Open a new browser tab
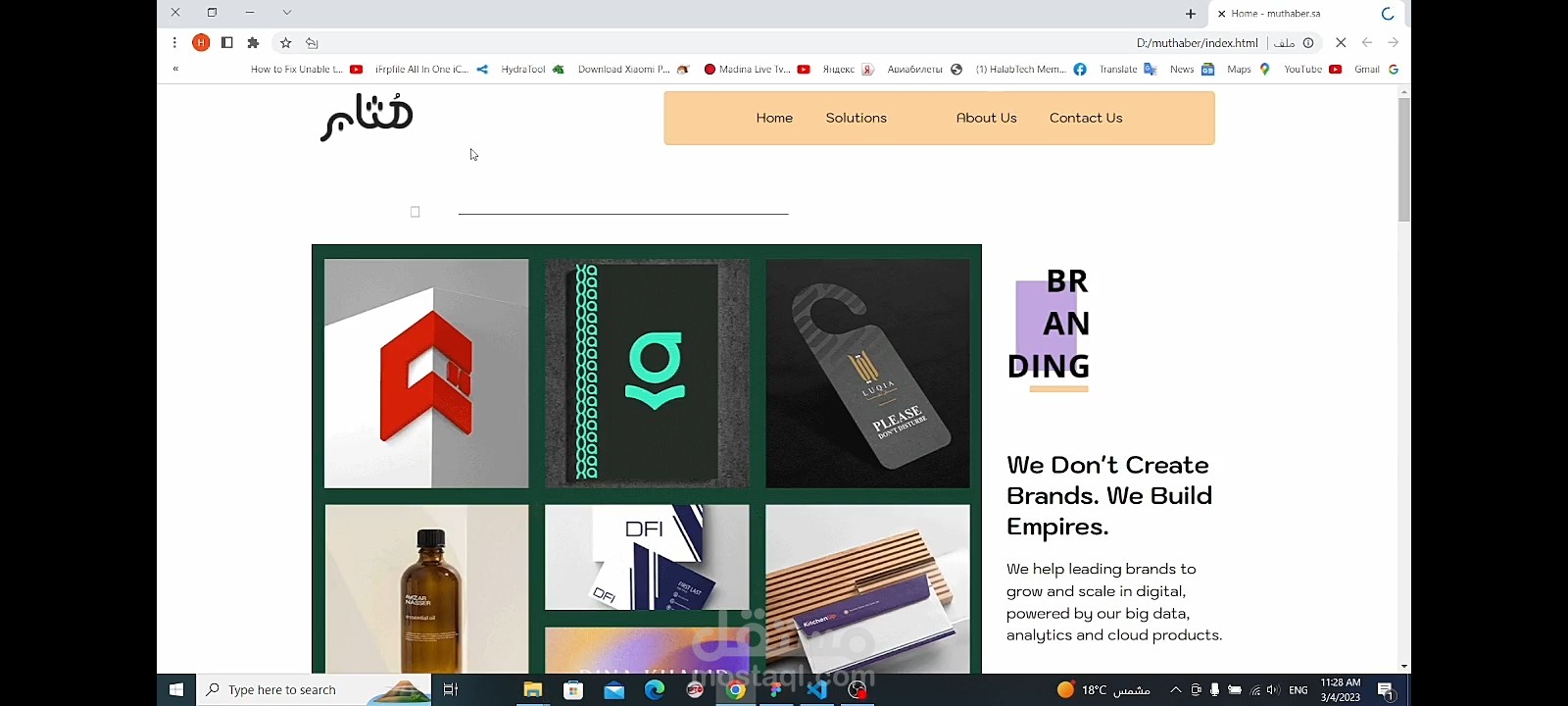1568x706 pixels. point(1190,14)
